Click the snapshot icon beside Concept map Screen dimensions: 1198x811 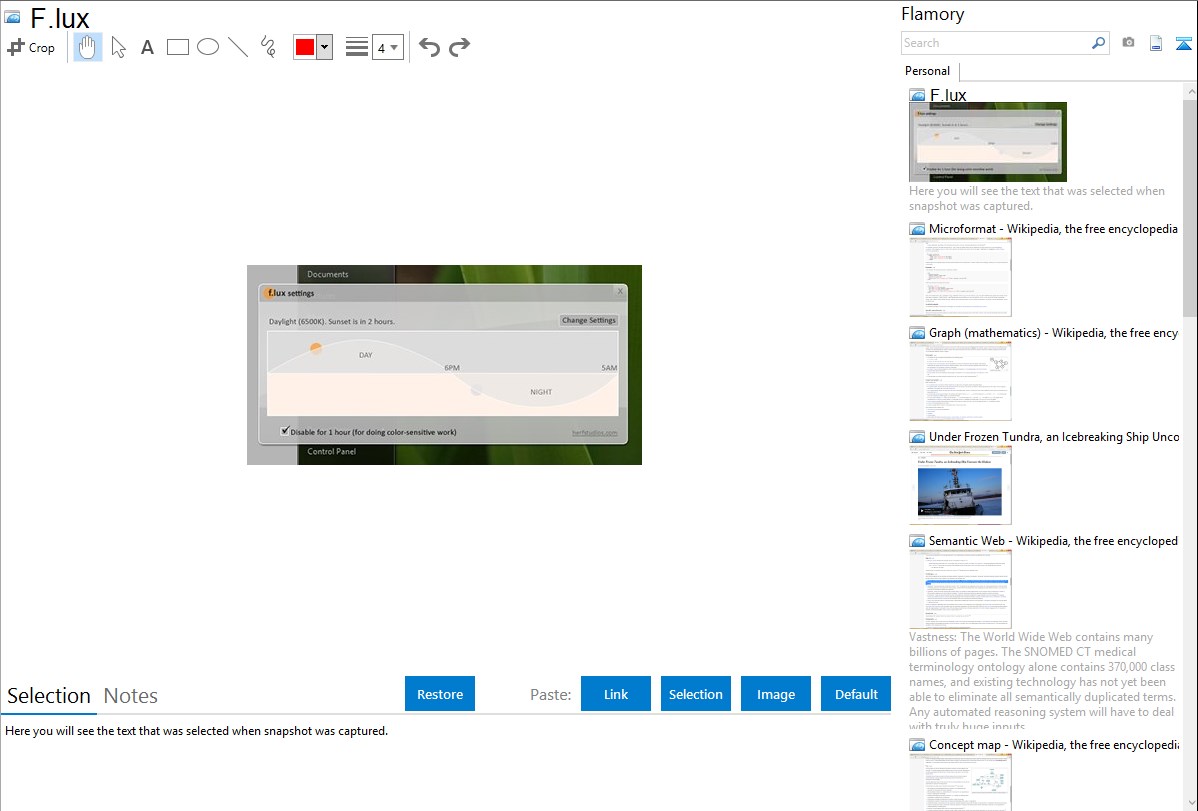(917, 745)
